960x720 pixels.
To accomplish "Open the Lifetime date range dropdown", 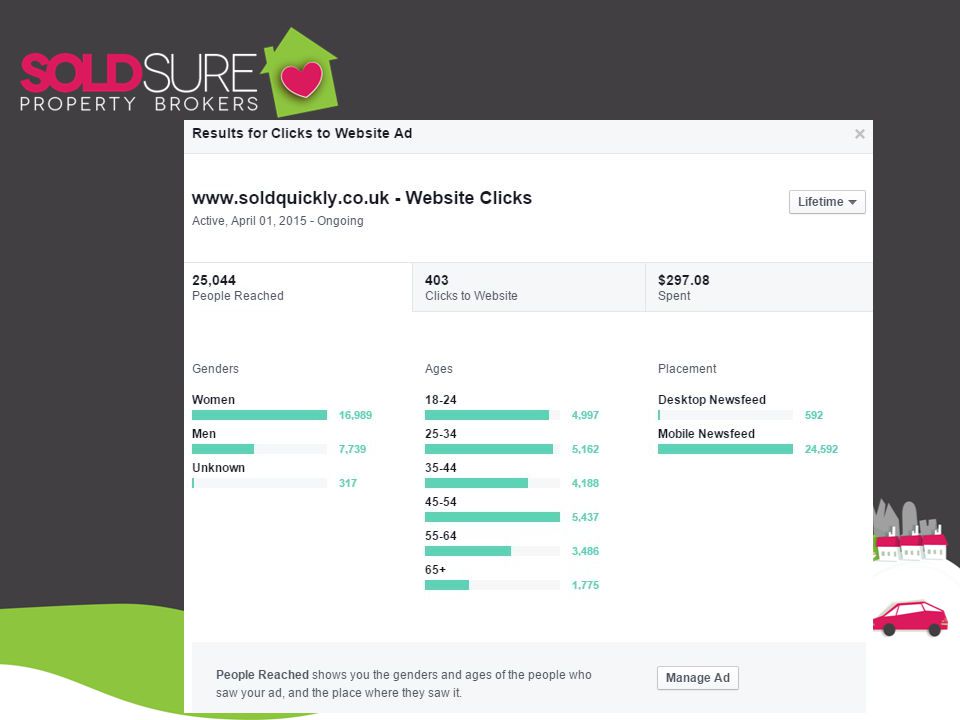I will [827, 202].
